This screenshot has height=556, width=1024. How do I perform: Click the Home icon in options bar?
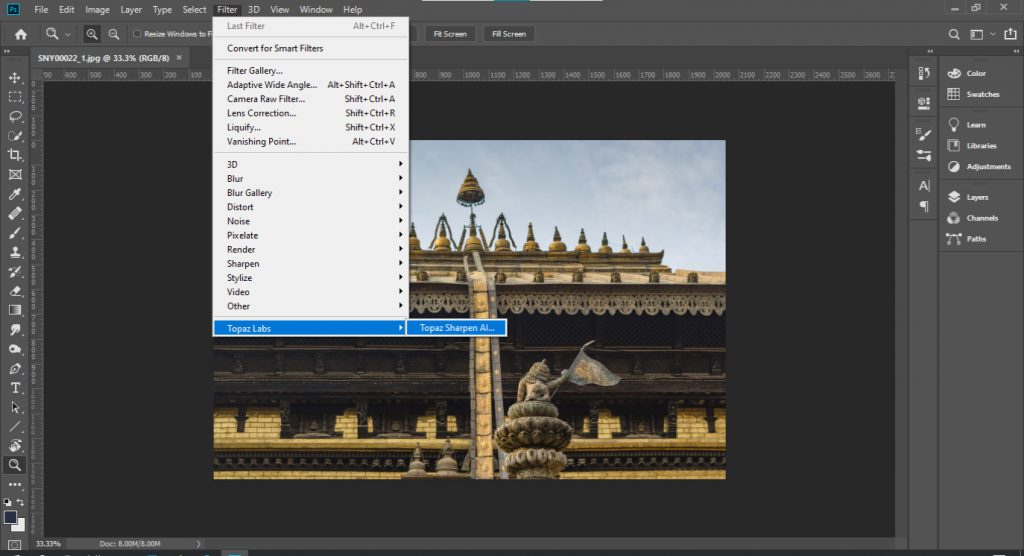(x=21, y=34)
